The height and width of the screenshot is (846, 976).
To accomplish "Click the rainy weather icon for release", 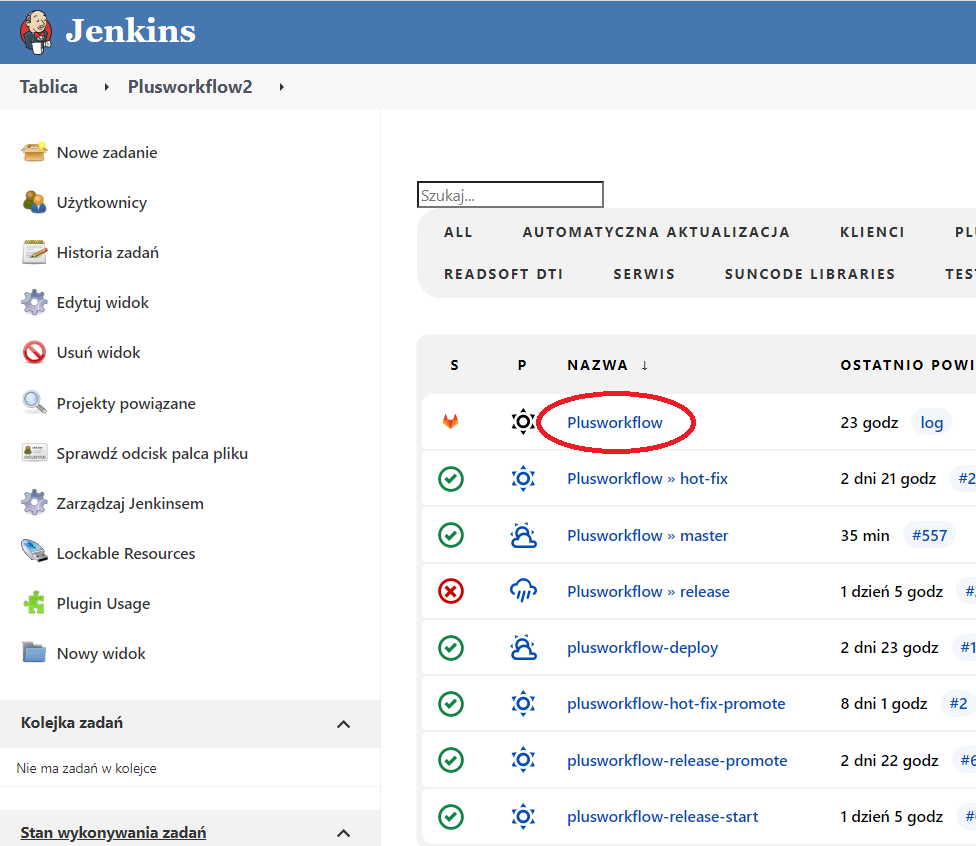I will (x=523, y=591).
